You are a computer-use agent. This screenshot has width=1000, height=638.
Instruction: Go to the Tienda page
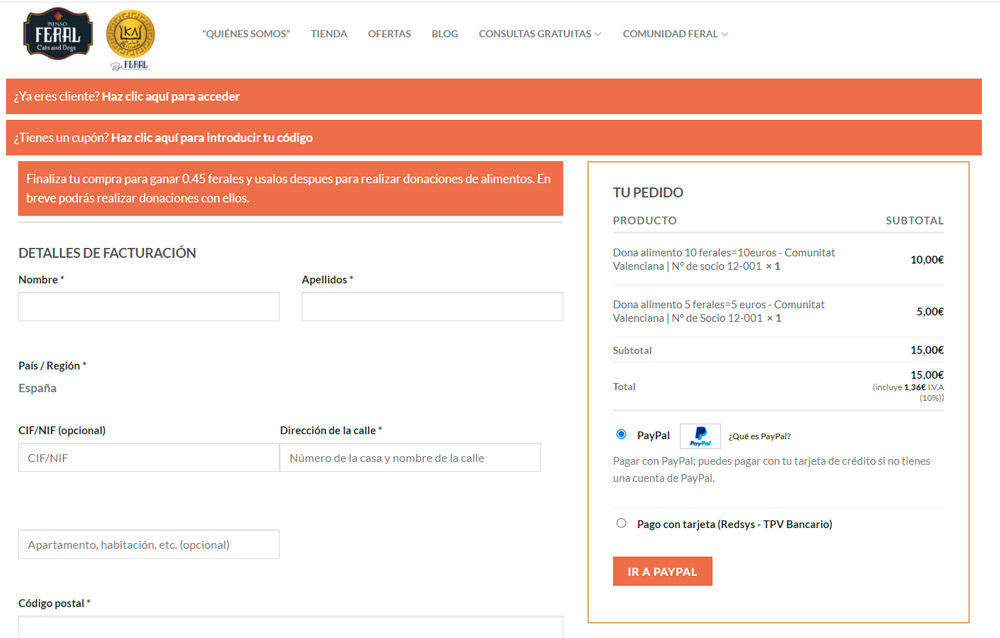pyautogui.click(x=329, y=34)
